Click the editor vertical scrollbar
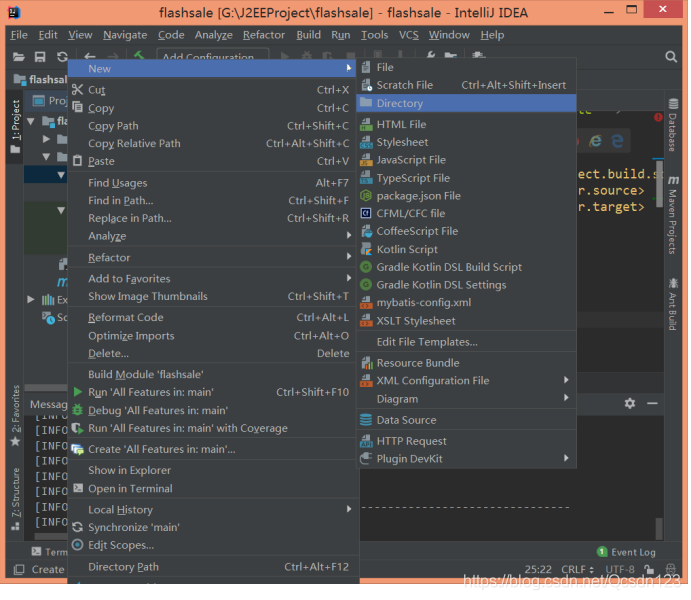Image resolution: width=691 pixels, height=600 pixels. click(659, 185)
